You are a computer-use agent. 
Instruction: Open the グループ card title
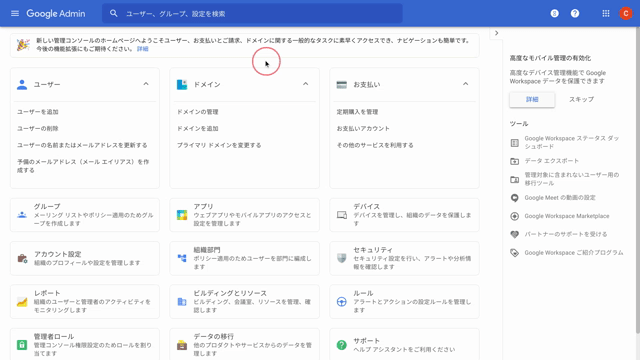point(47,207)
